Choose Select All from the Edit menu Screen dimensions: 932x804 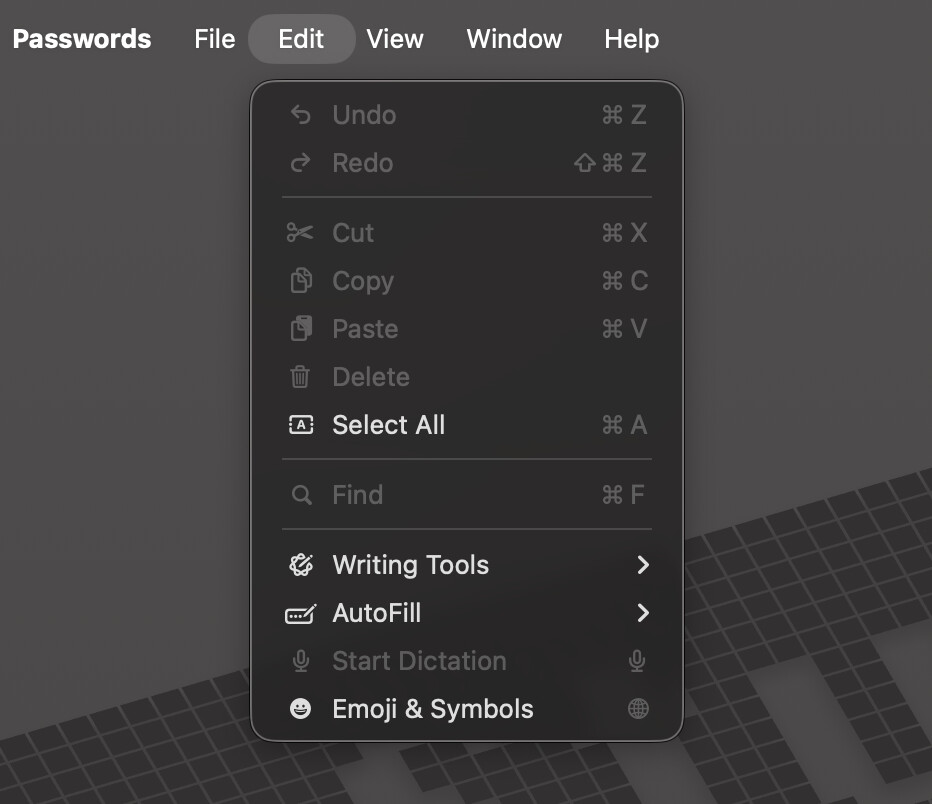(388, 425)
